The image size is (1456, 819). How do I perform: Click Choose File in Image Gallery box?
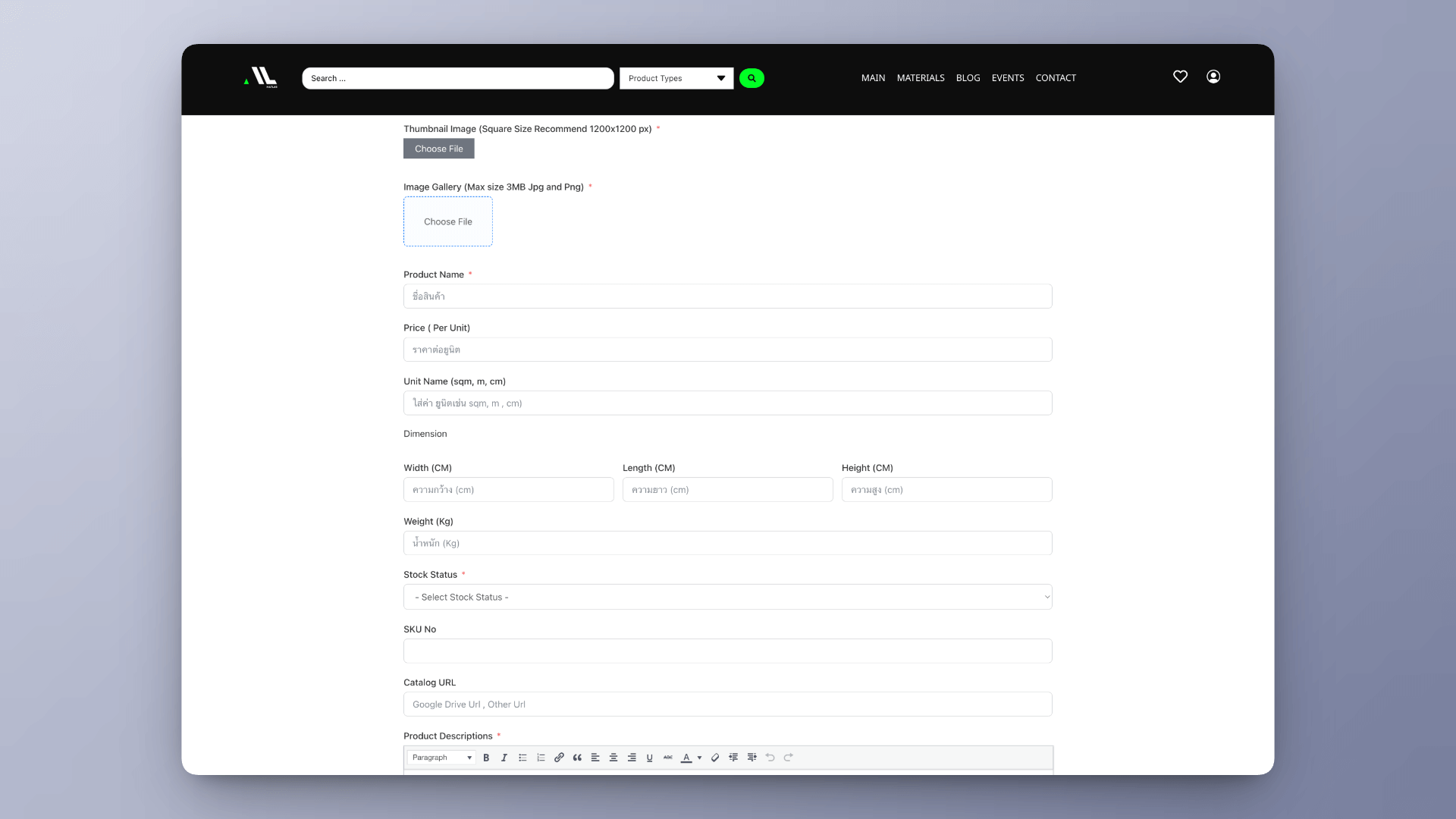[x=447, y=221]
